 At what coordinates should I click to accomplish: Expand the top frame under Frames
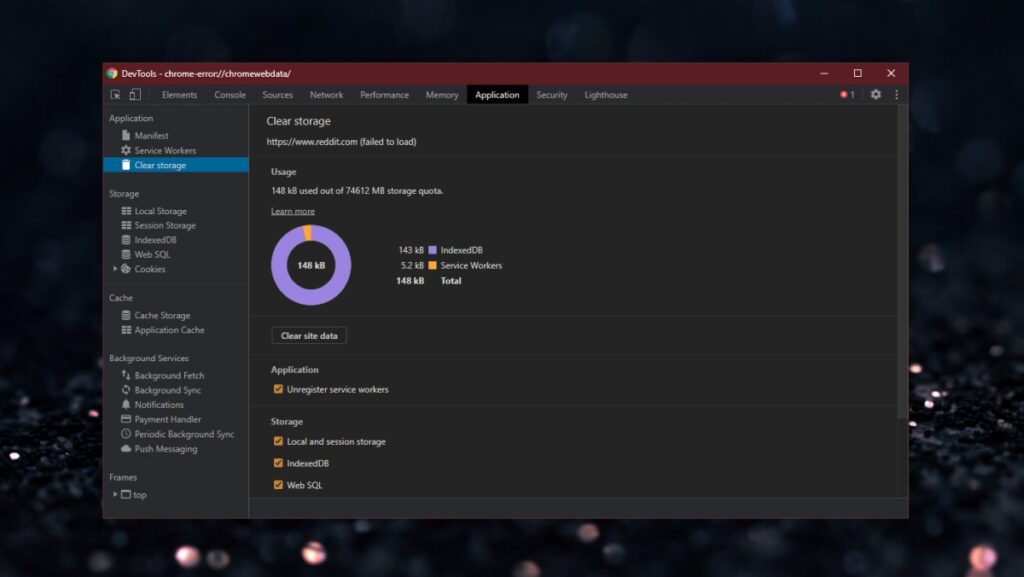[115, 494]
